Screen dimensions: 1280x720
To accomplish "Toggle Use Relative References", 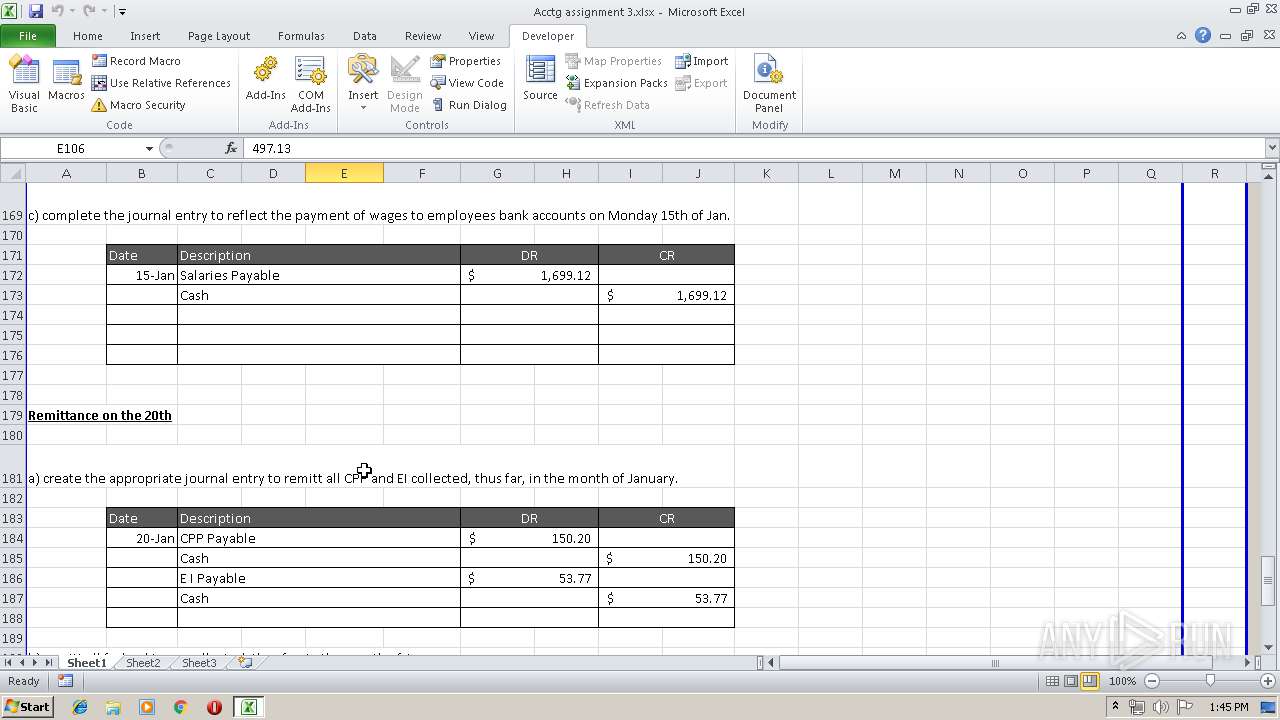I will [161, 83].
